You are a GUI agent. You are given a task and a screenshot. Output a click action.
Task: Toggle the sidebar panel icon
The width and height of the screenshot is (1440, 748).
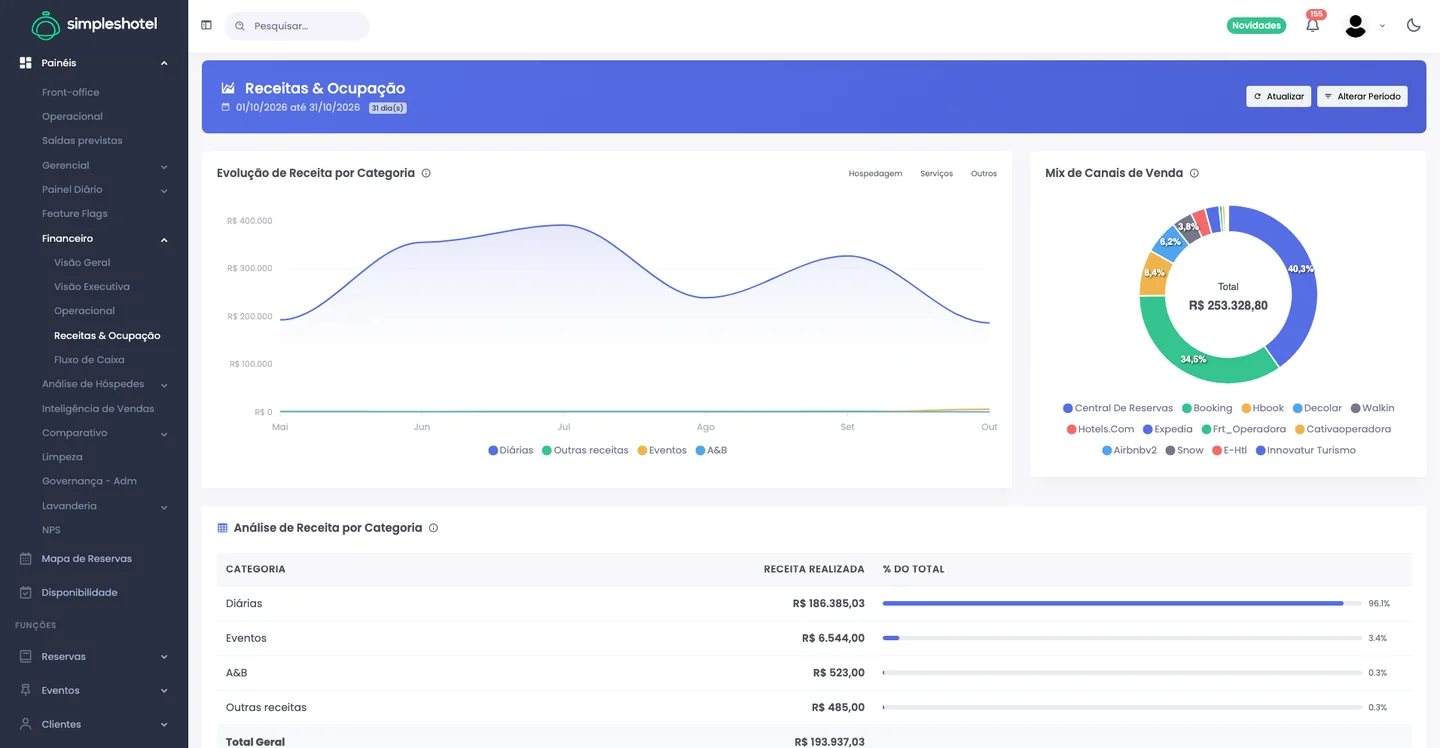pos(206,25)
